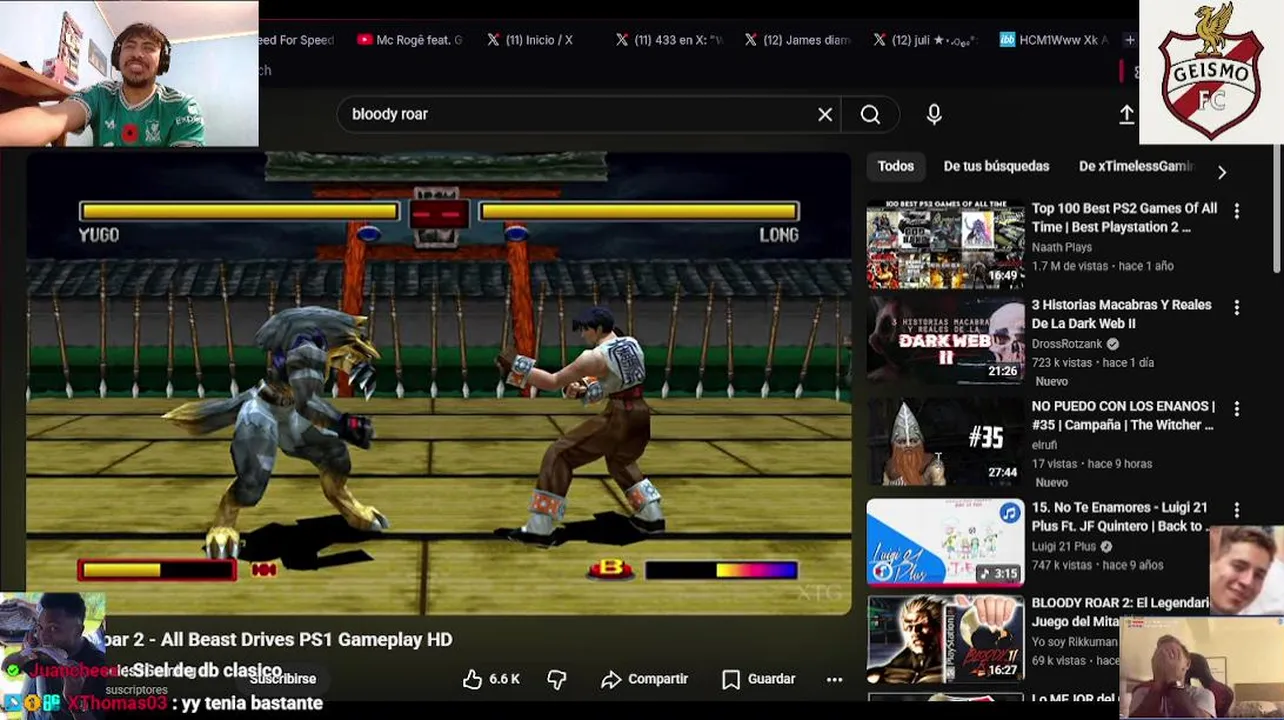Start voice search with microphone icon
The width and height of the screenshot is (1284, 720).
click(x=934, y=114)
